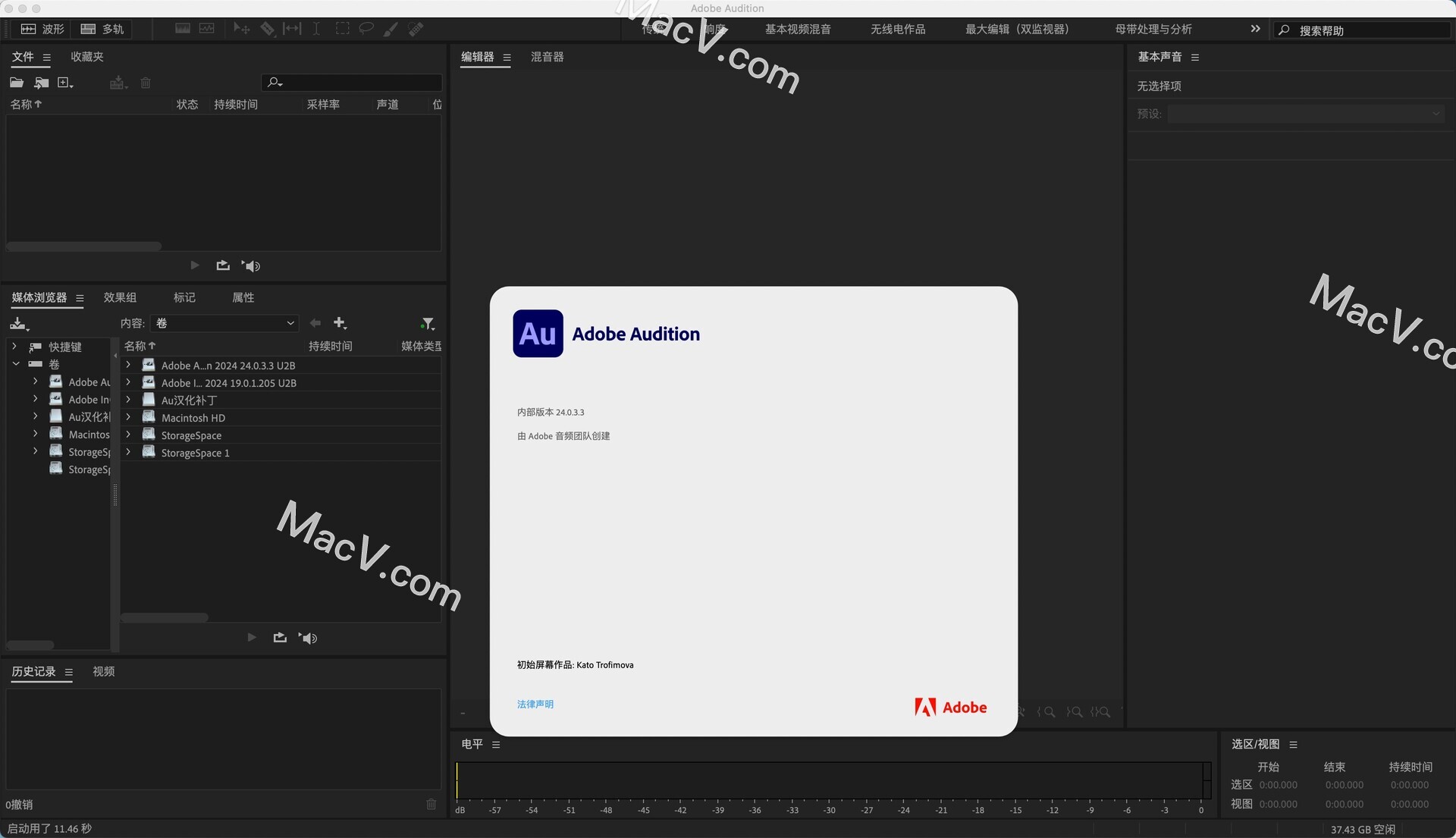Play file preview in Files panel
Image resolution: width=1456 pixels, height=838 pixels.
(195, 265)
